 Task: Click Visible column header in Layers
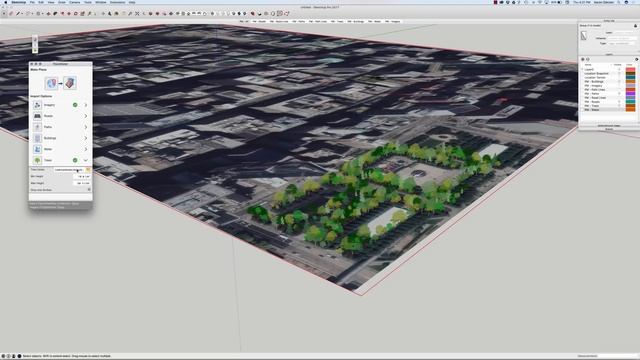(618, 64)
